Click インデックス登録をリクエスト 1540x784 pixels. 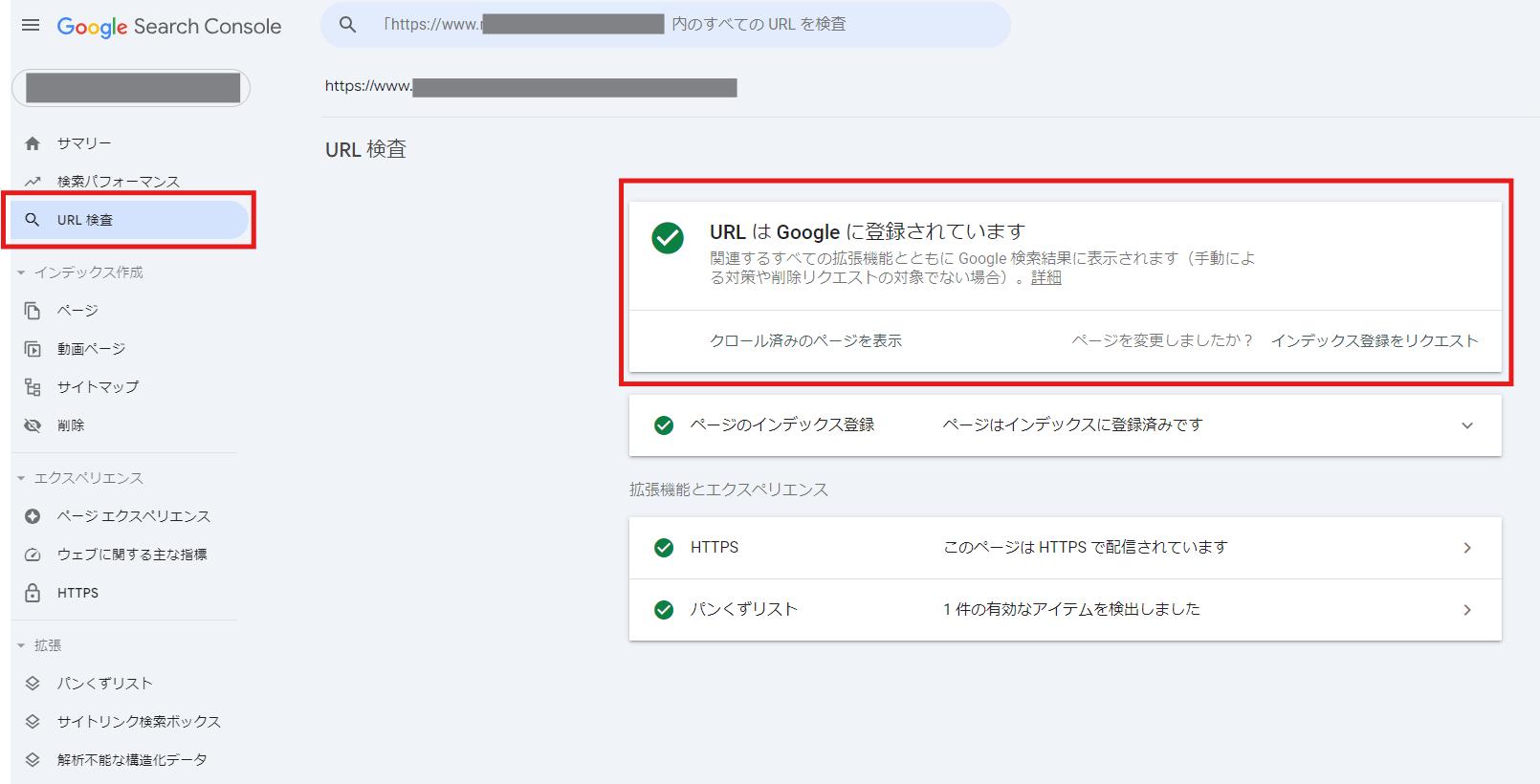(1375, 341)
